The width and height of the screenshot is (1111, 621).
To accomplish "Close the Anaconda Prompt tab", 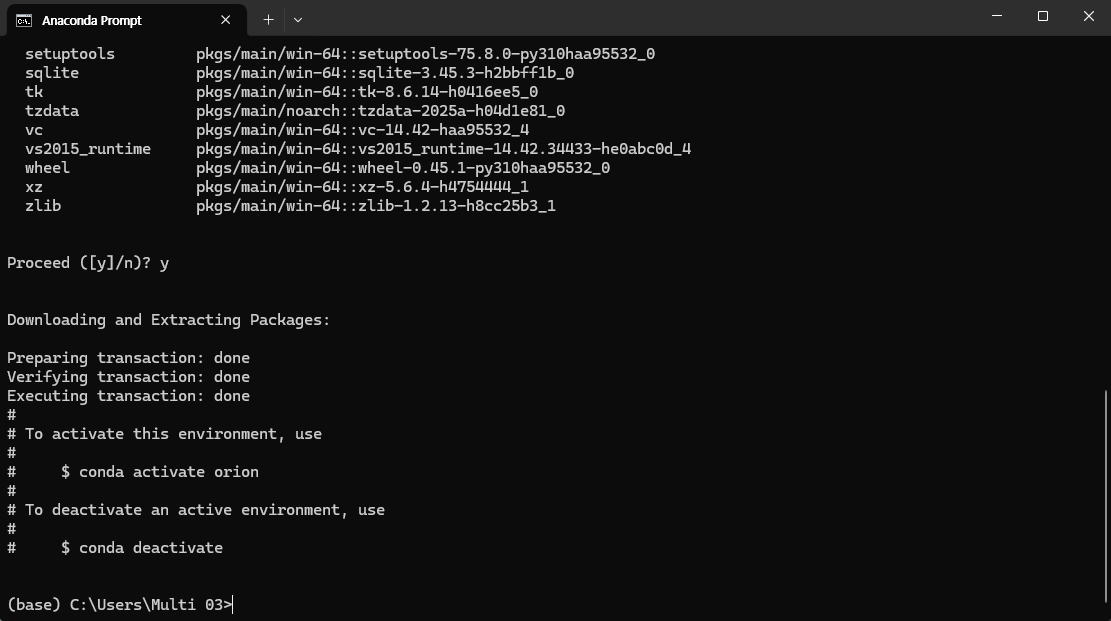I will click(225, 20).
